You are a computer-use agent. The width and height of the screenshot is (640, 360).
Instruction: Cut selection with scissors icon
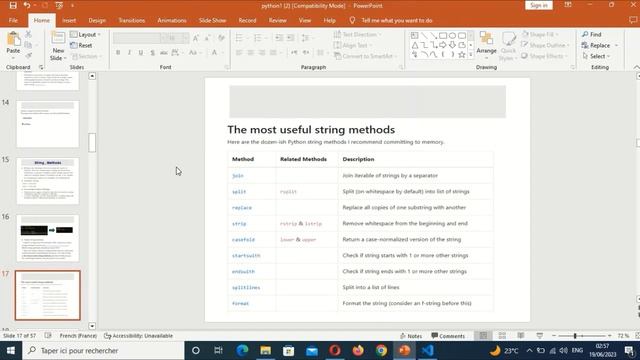(x=28, y=34)
